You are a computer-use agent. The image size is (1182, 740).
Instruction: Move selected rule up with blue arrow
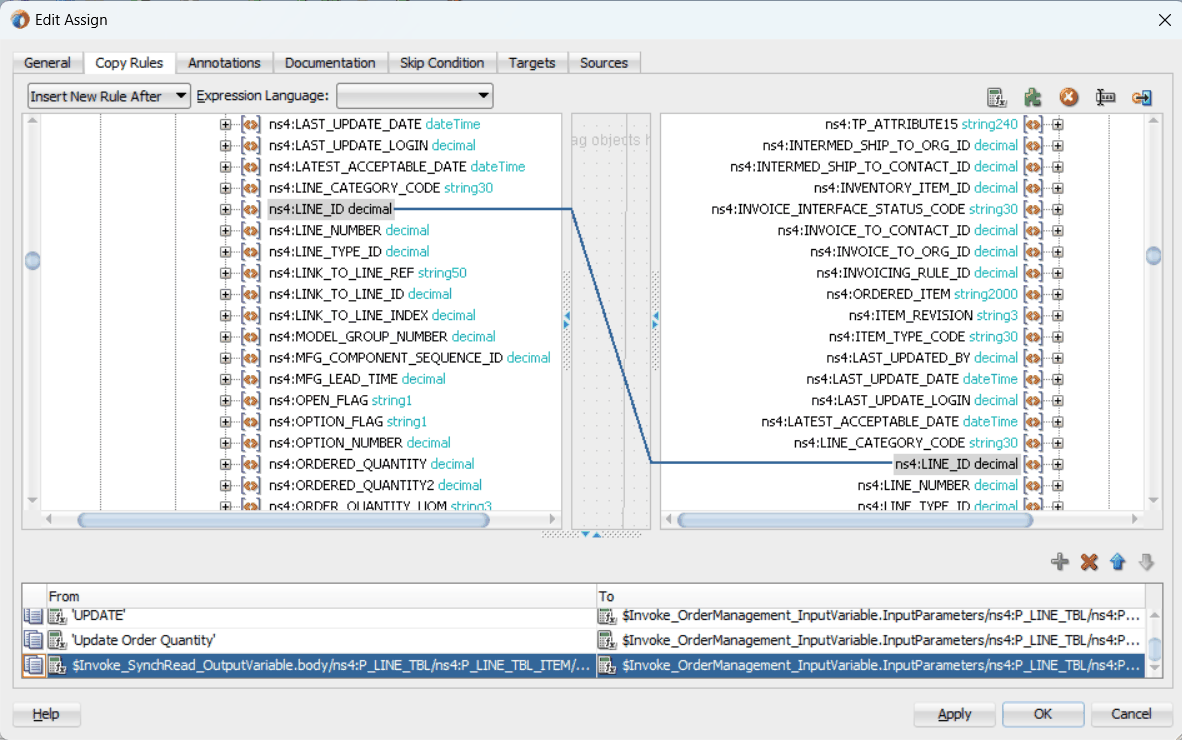point(1117,561)
